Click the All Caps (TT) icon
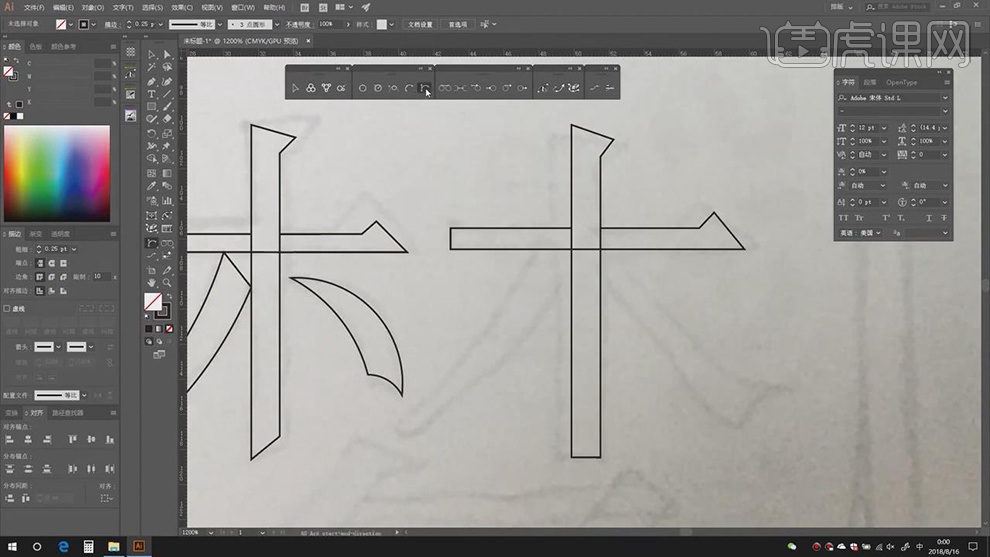The image size is (990, 557). pyautogui.click(x=843, y=217)
